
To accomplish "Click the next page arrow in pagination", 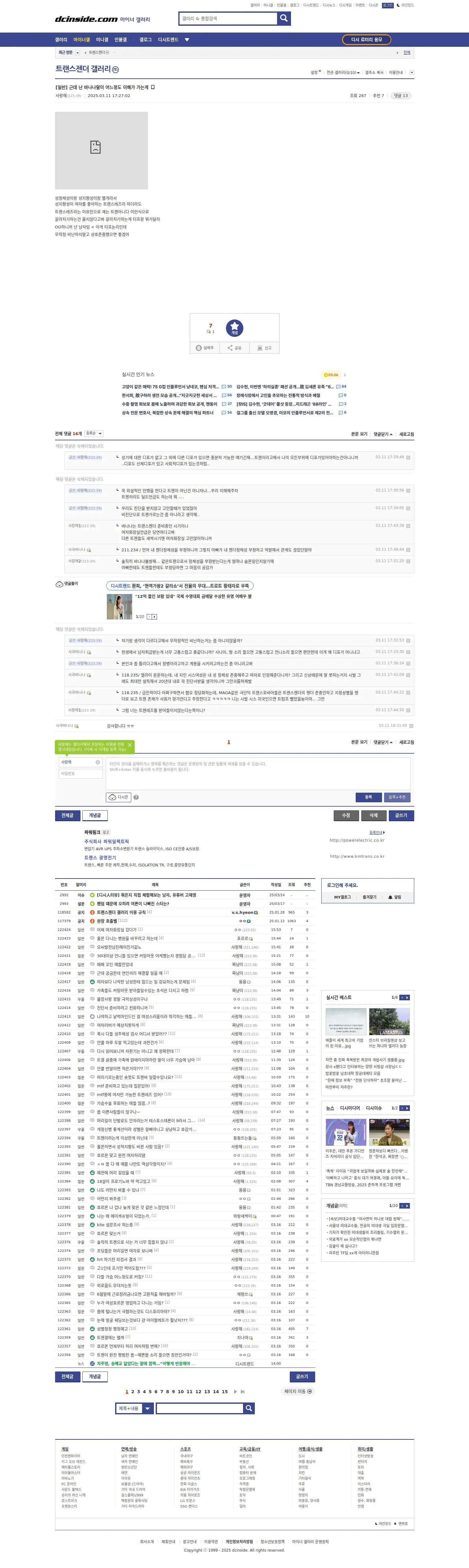I will point(235,1391).
